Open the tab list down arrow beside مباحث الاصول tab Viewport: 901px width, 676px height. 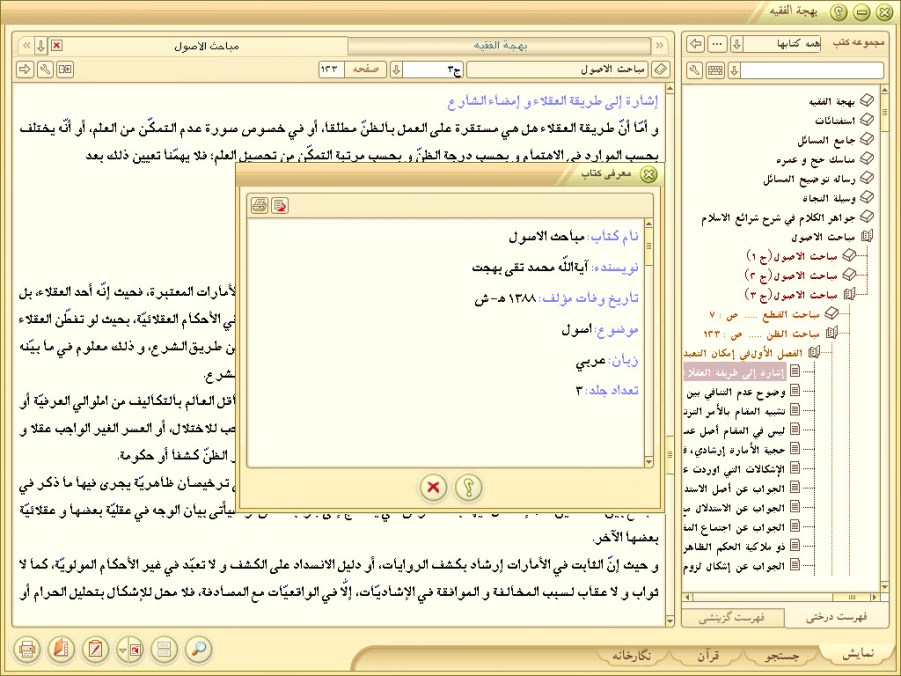click(x=41, y=46)
